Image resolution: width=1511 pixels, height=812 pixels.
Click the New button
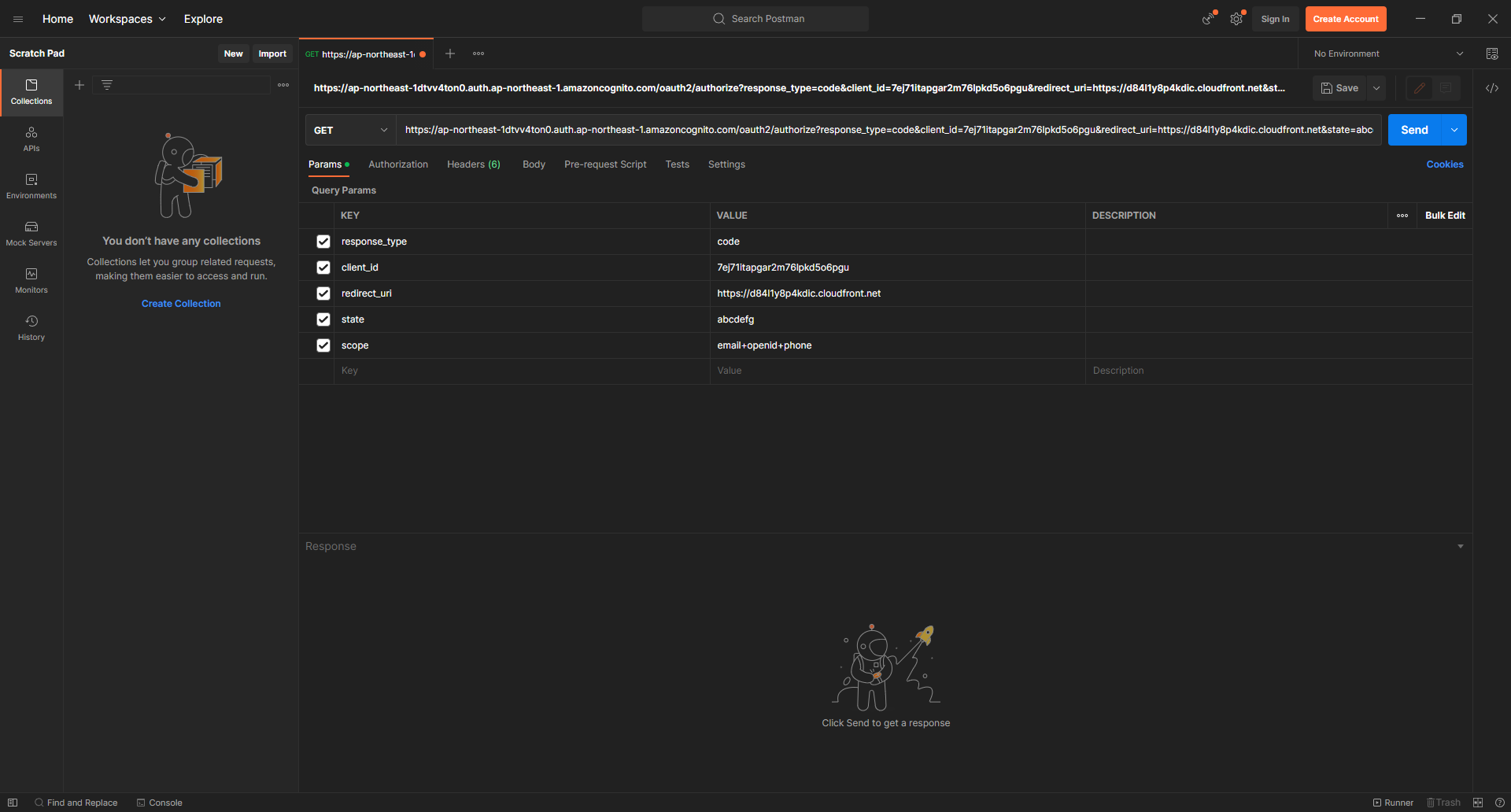(x=233, y=54)
